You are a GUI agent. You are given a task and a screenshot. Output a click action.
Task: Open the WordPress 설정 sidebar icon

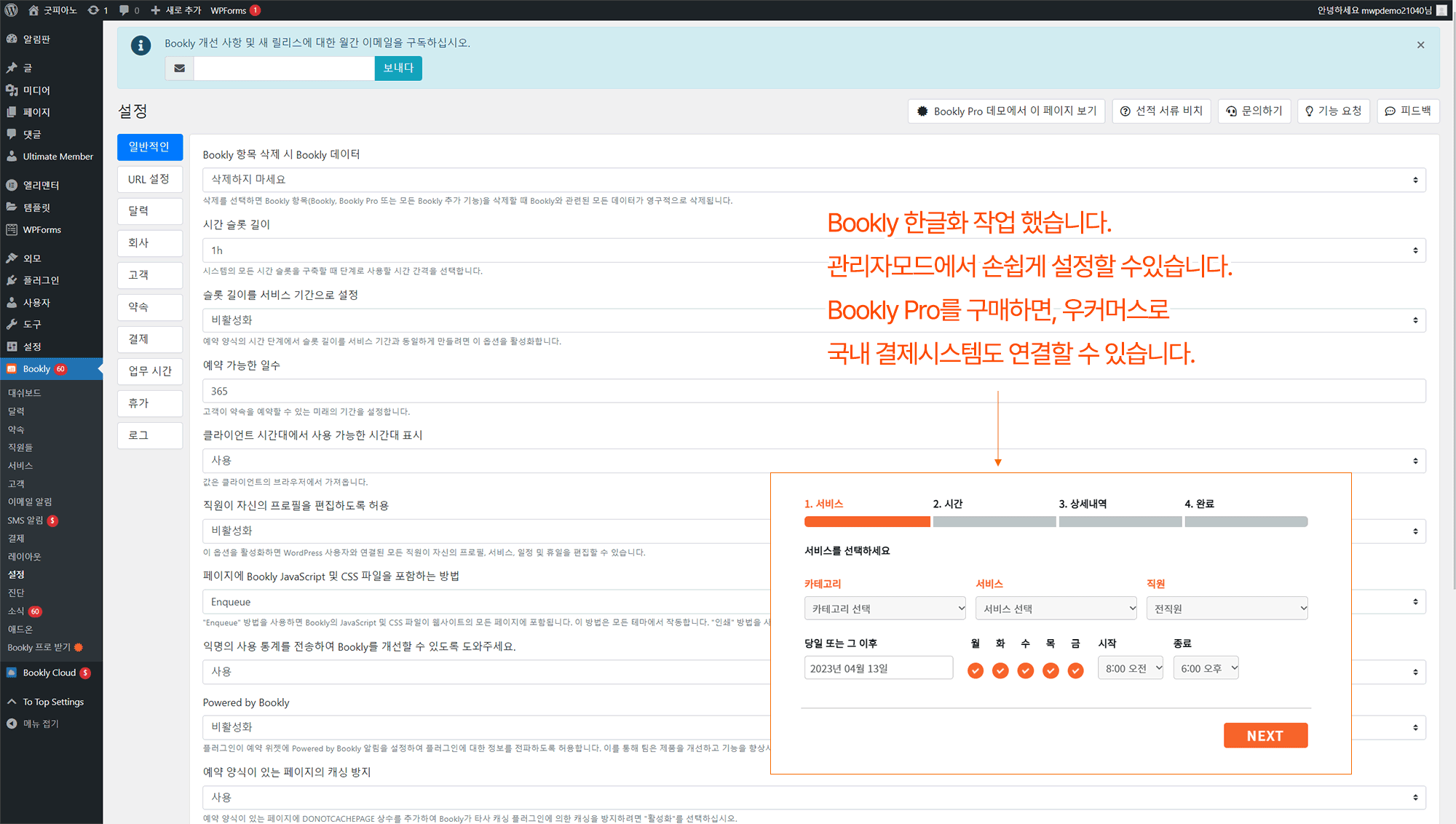(x=12, y=346)
